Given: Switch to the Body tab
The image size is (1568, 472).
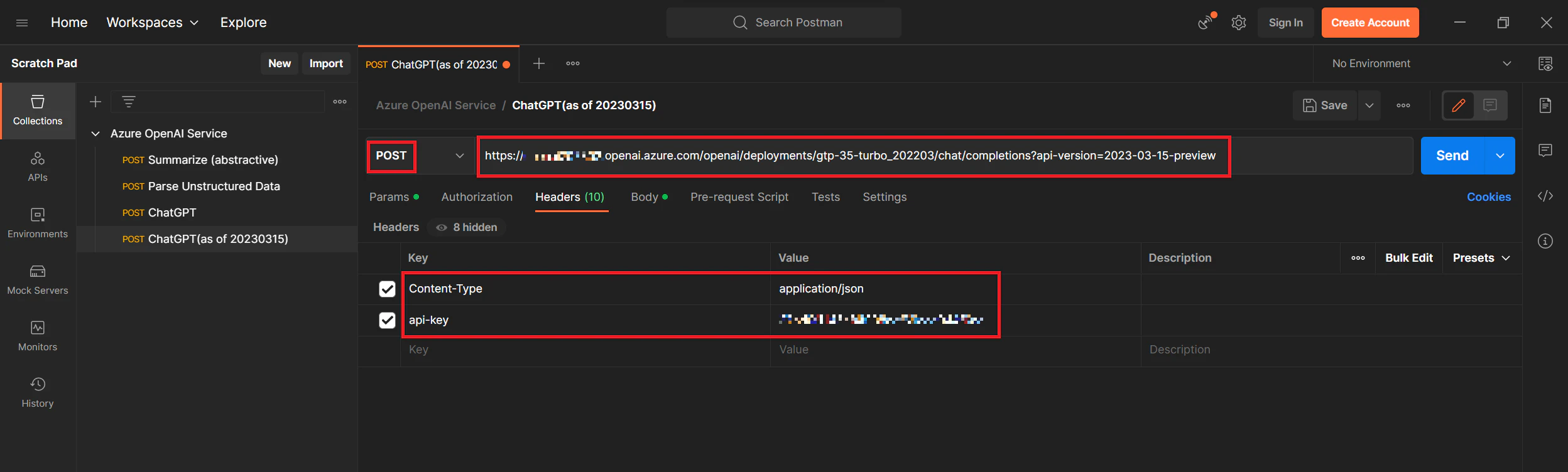Looking at the screenshot, I should coord(649,197).
